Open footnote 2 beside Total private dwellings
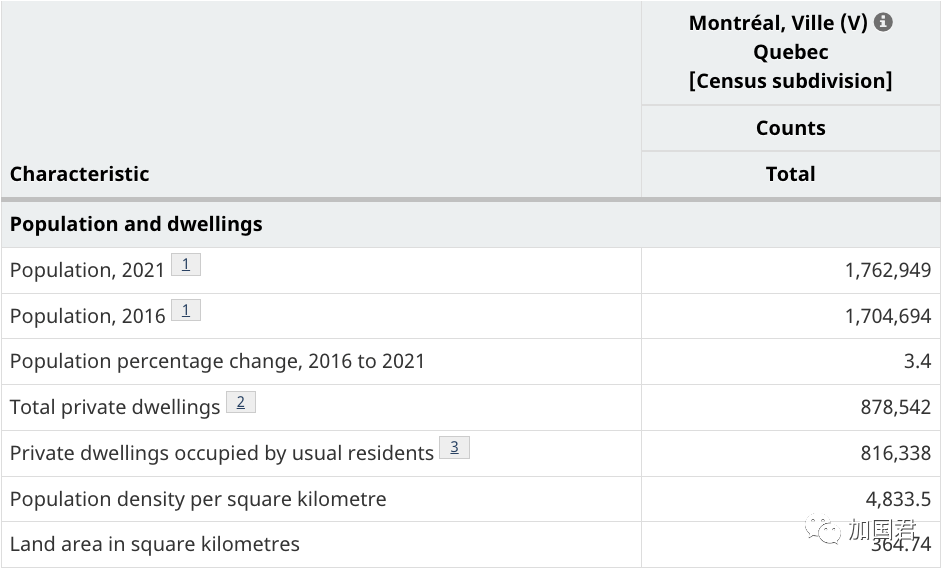 tap(241, 402)
